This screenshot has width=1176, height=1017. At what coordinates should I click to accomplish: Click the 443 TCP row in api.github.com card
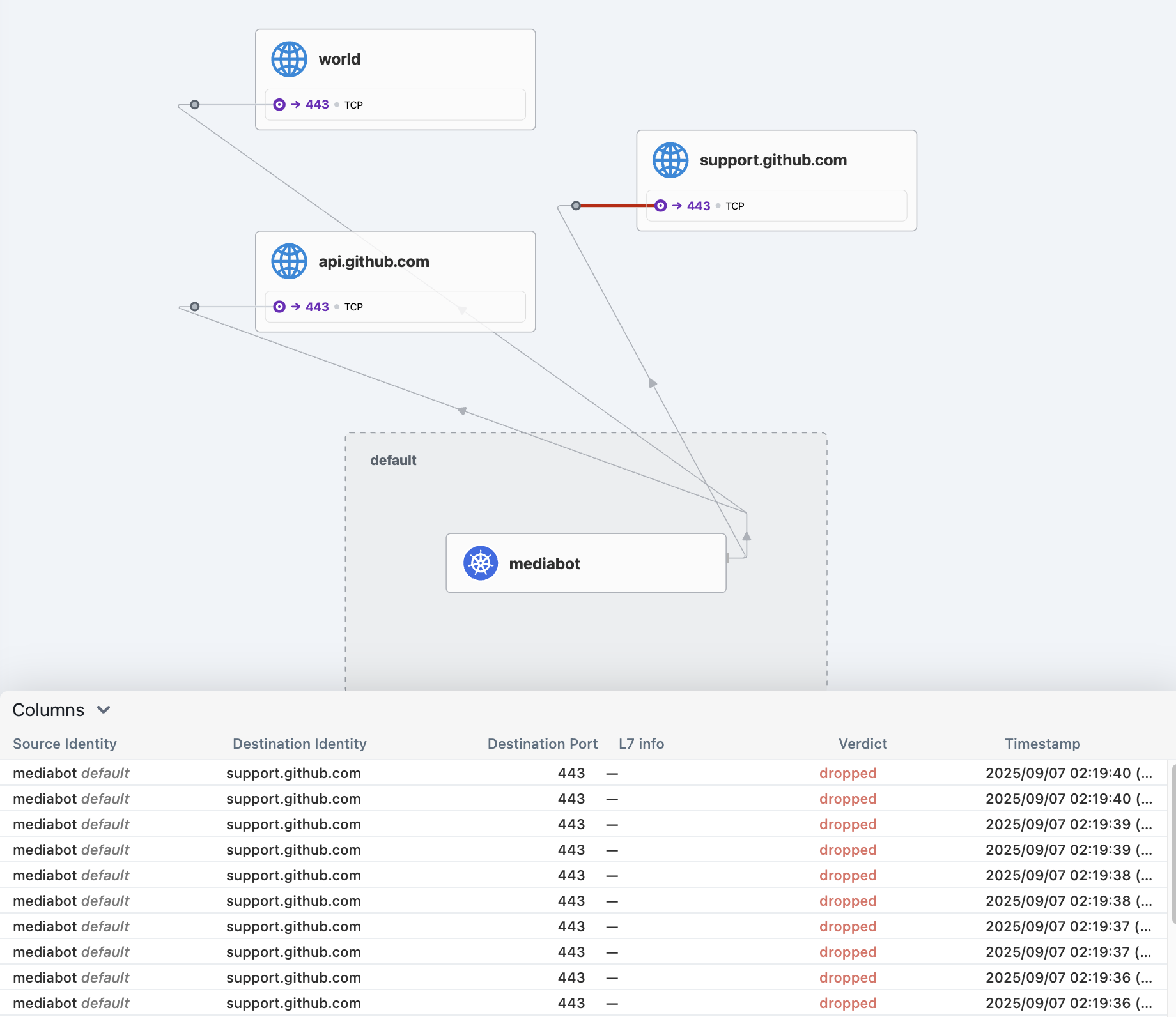[x=395, y=307]
